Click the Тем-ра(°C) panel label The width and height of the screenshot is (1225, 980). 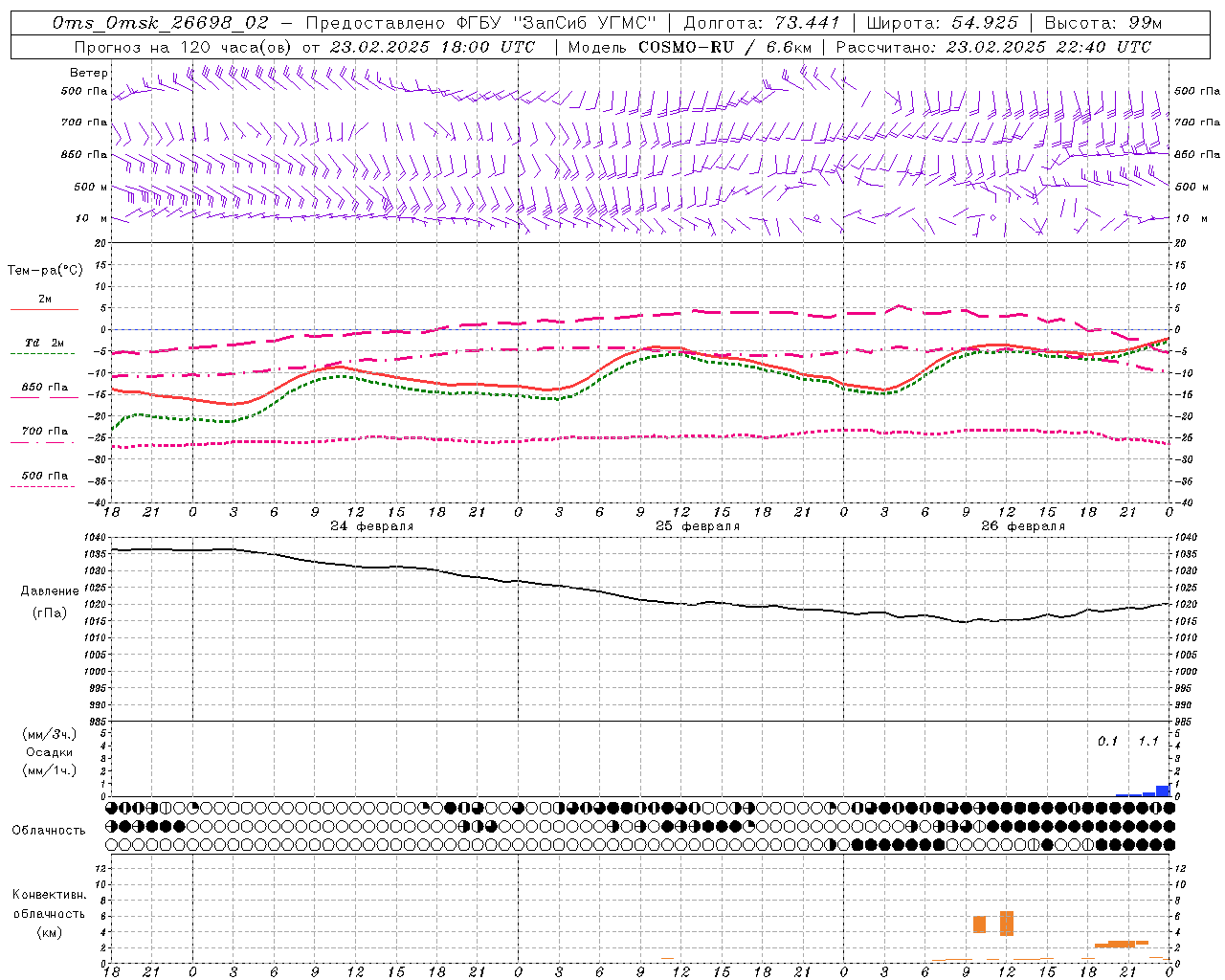[45, 271]
